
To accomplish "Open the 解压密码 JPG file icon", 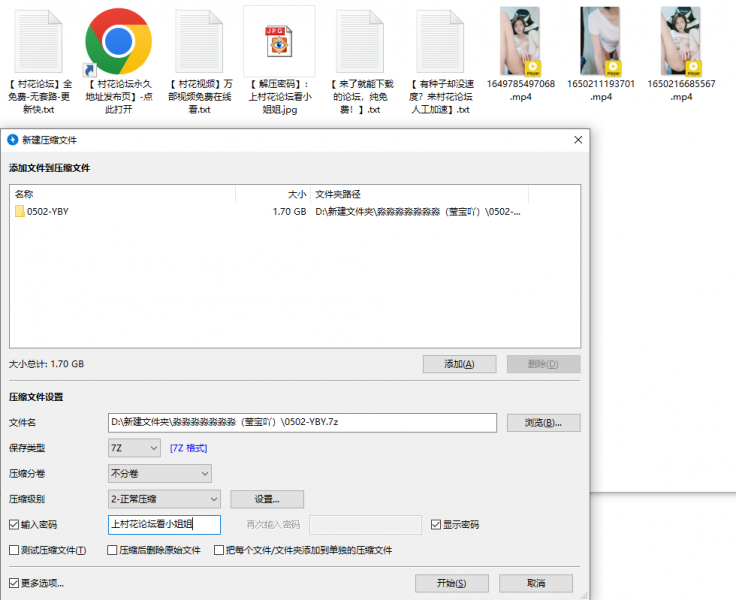I will point(279,42).
